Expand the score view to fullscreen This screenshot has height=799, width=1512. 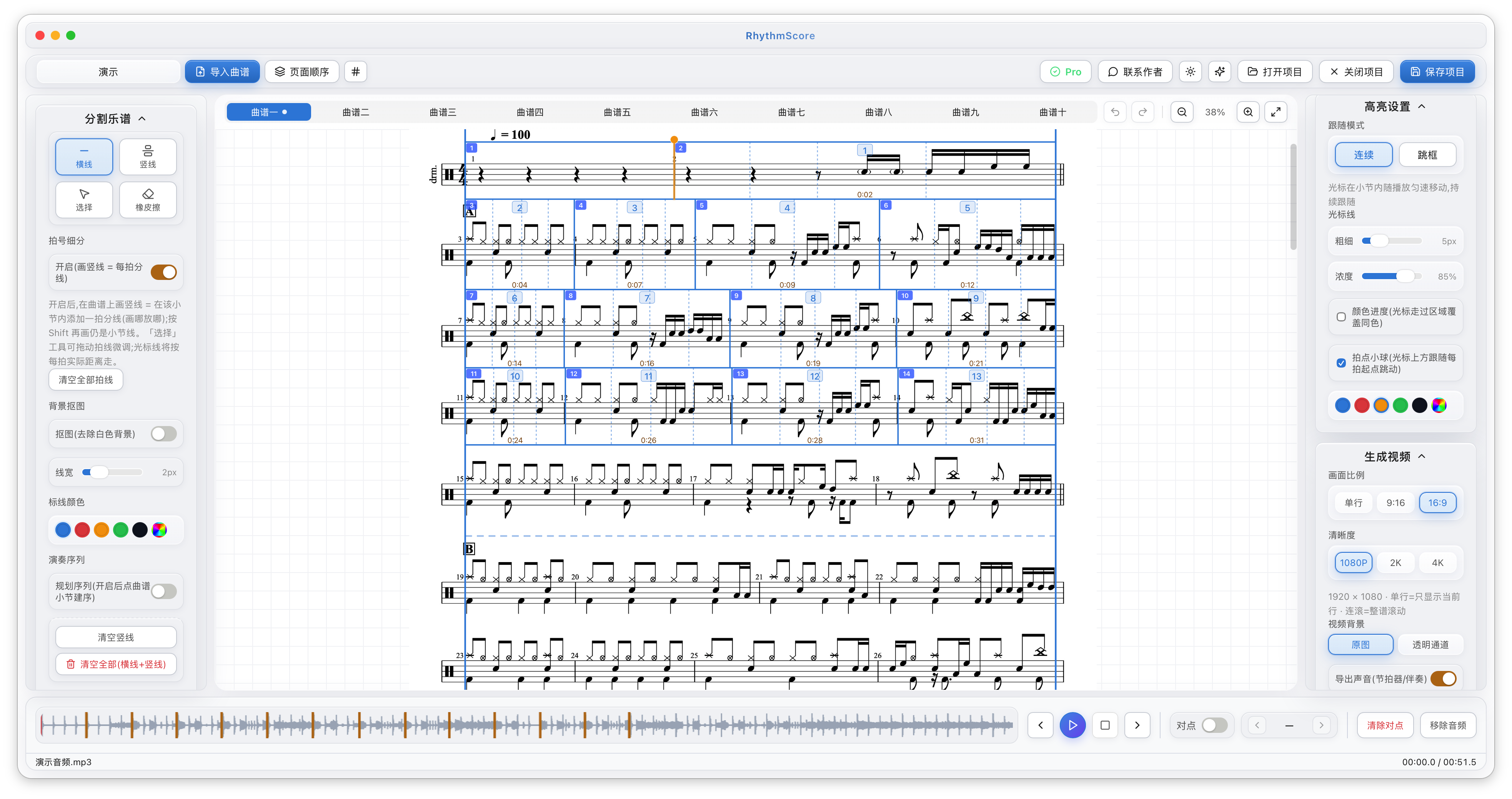click(x=1276, y=112)
